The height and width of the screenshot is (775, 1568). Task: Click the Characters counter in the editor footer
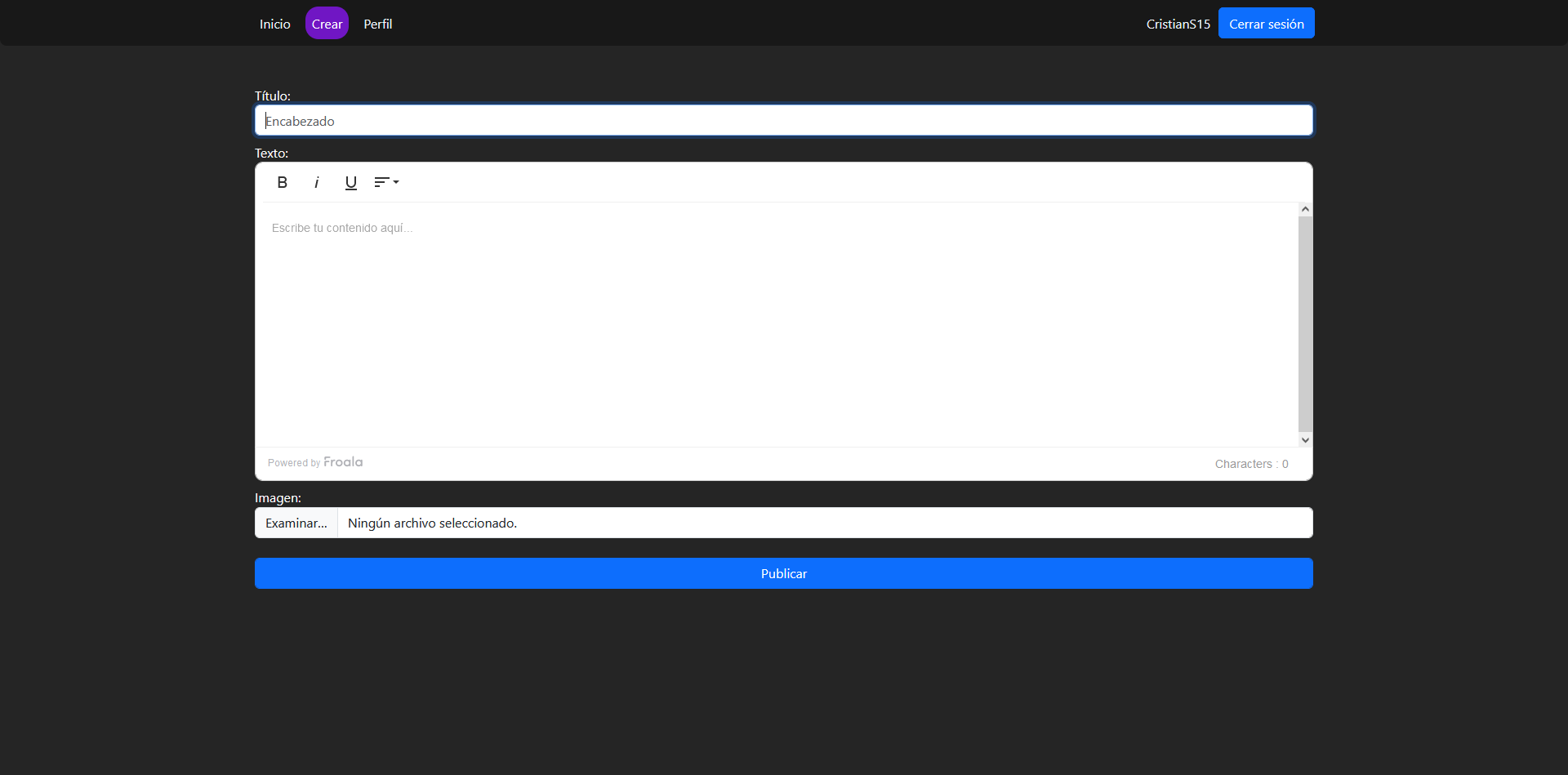1251,464
